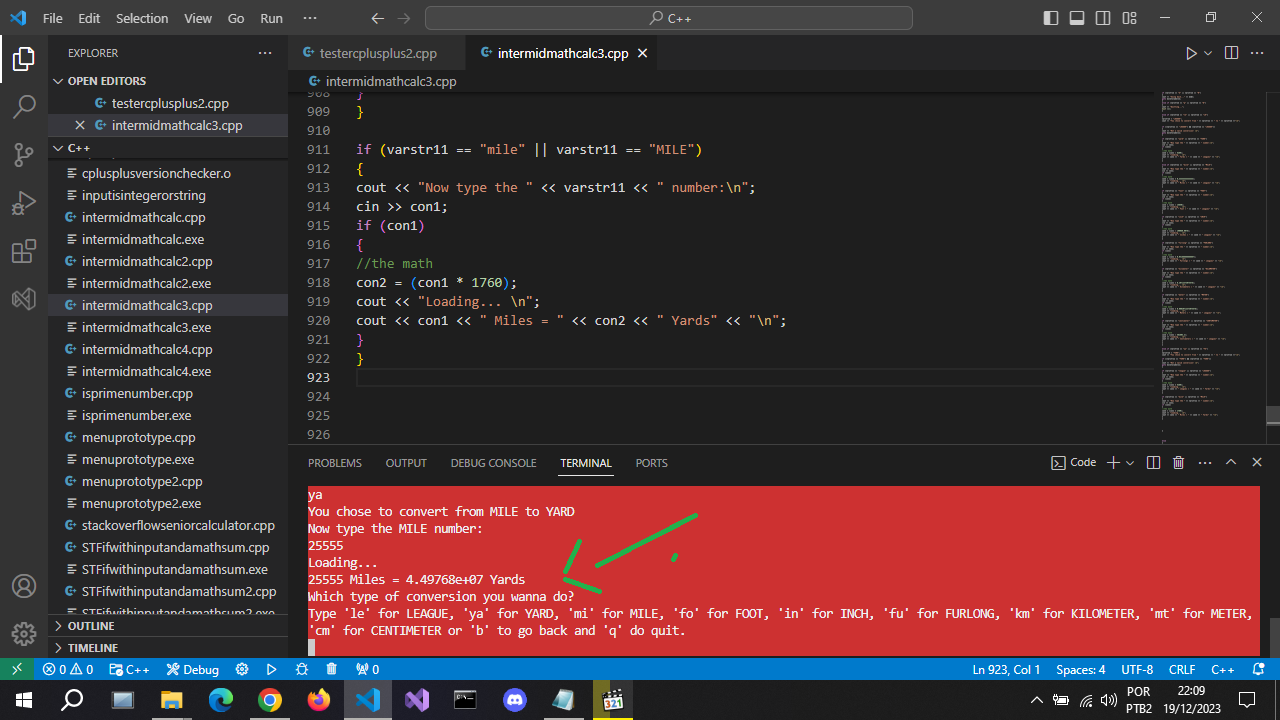Open the Extensions view

pyautogui.click(x=24, y=252)
